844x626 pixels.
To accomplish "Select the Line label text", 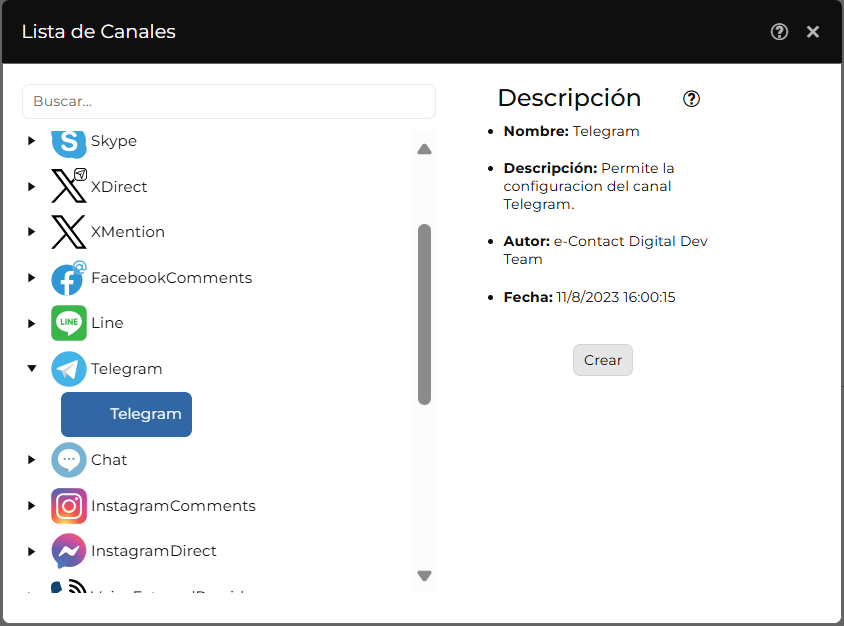I will click(x=107, y=323).
